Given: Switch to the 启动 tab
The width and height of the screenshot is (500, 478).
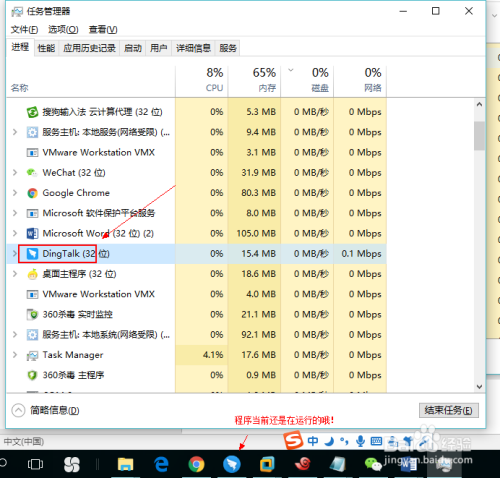Looking at the screenshot, I should pyautogui.click(x=133, y=49).
